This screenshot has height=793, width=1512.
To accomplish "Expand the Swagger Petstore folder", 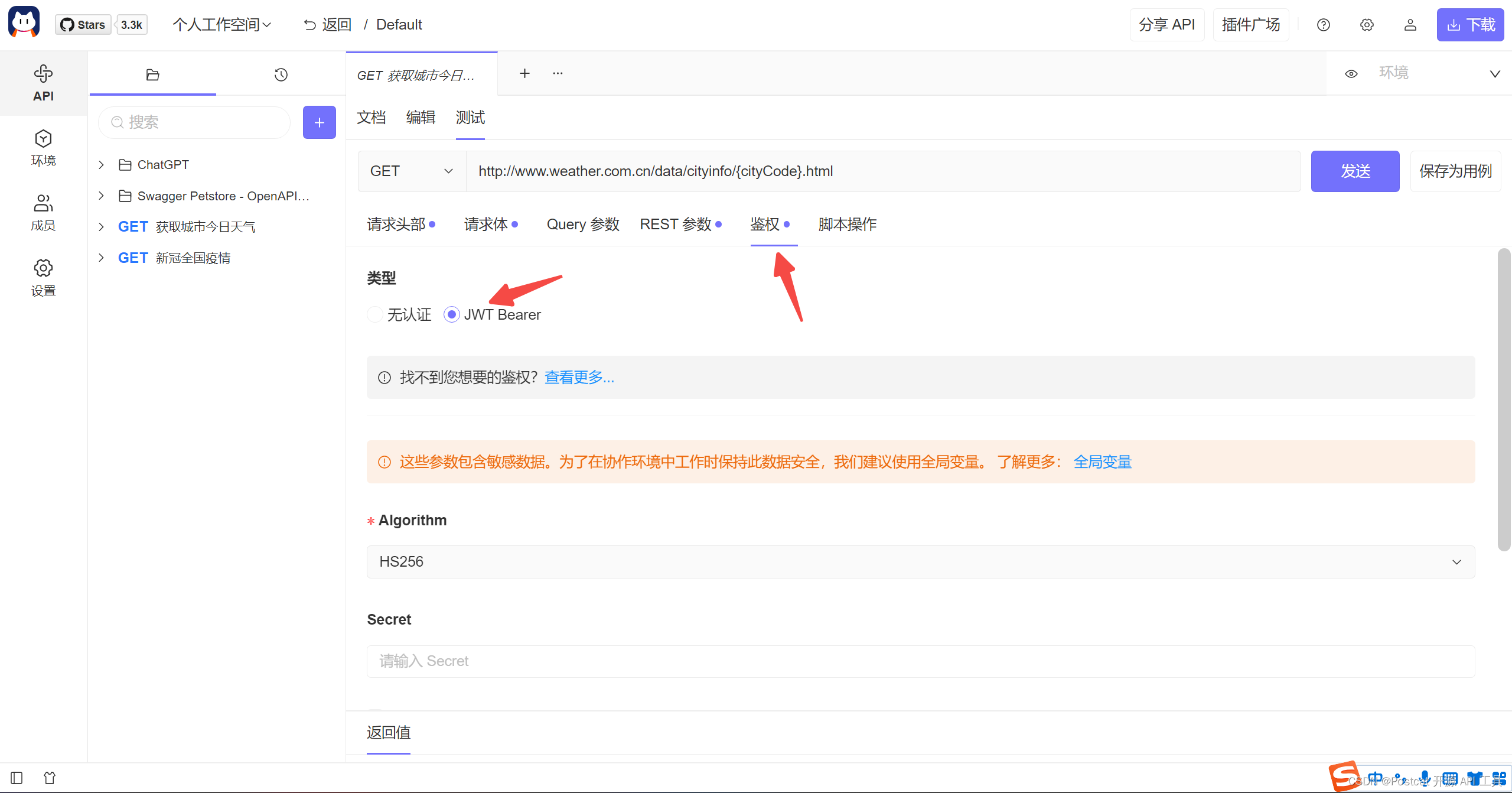I will coord(101,196).
